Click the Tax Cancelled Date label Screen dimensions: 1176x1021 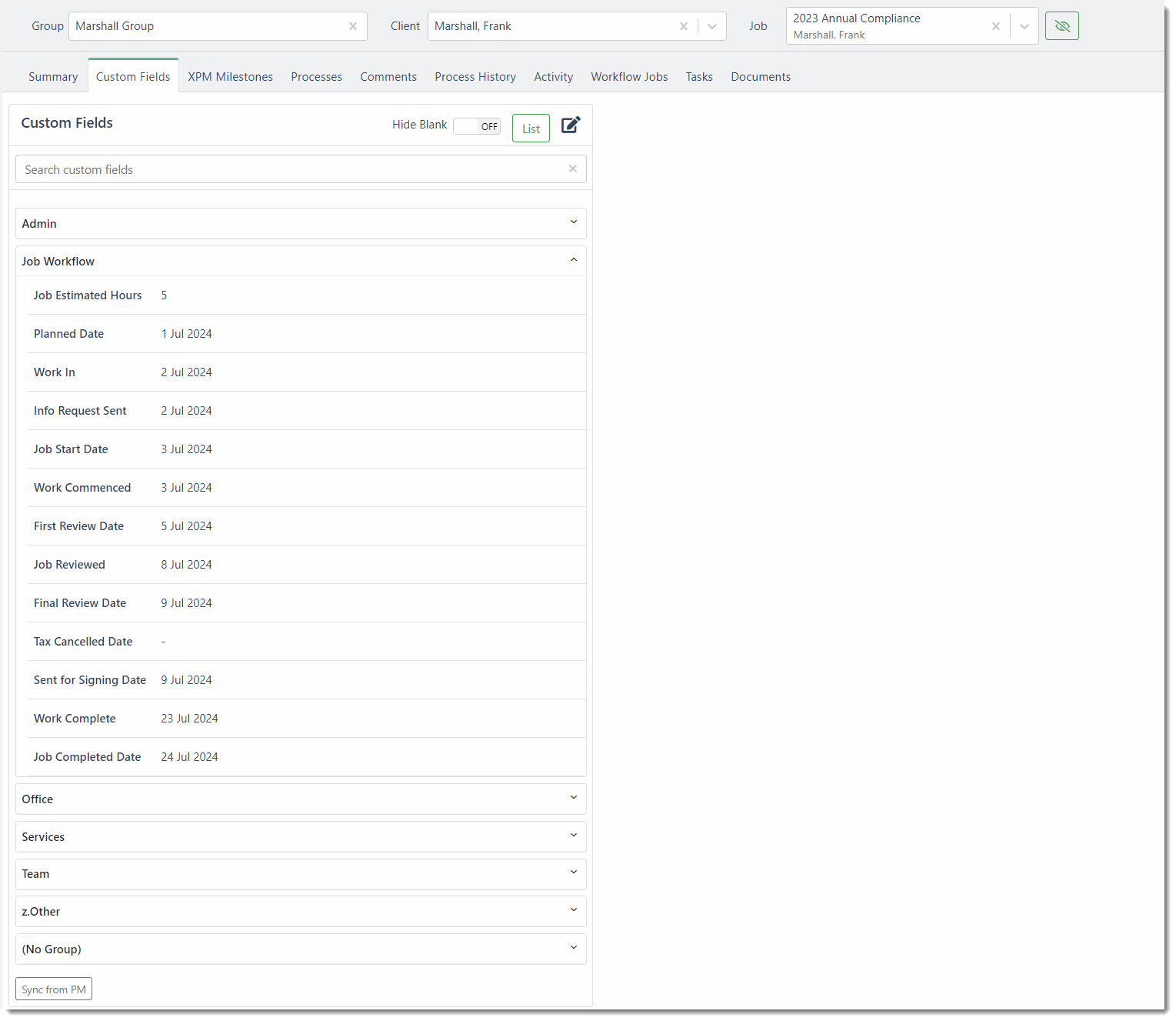tap(83, 642)
